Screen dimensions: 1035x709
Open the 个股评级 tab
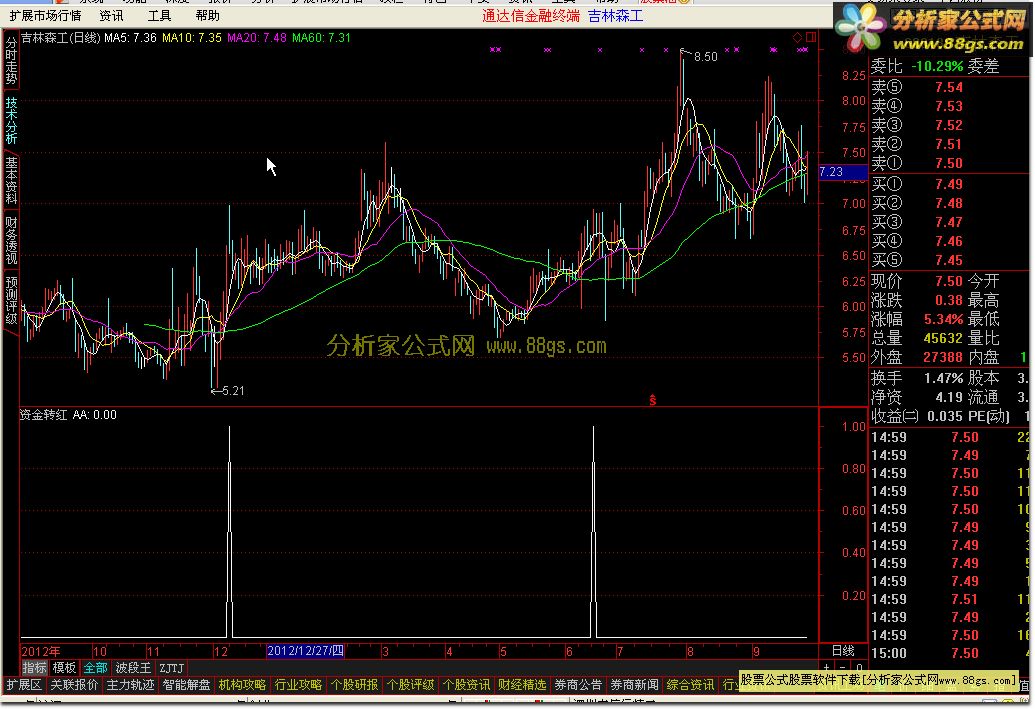[x=411, y=685]
